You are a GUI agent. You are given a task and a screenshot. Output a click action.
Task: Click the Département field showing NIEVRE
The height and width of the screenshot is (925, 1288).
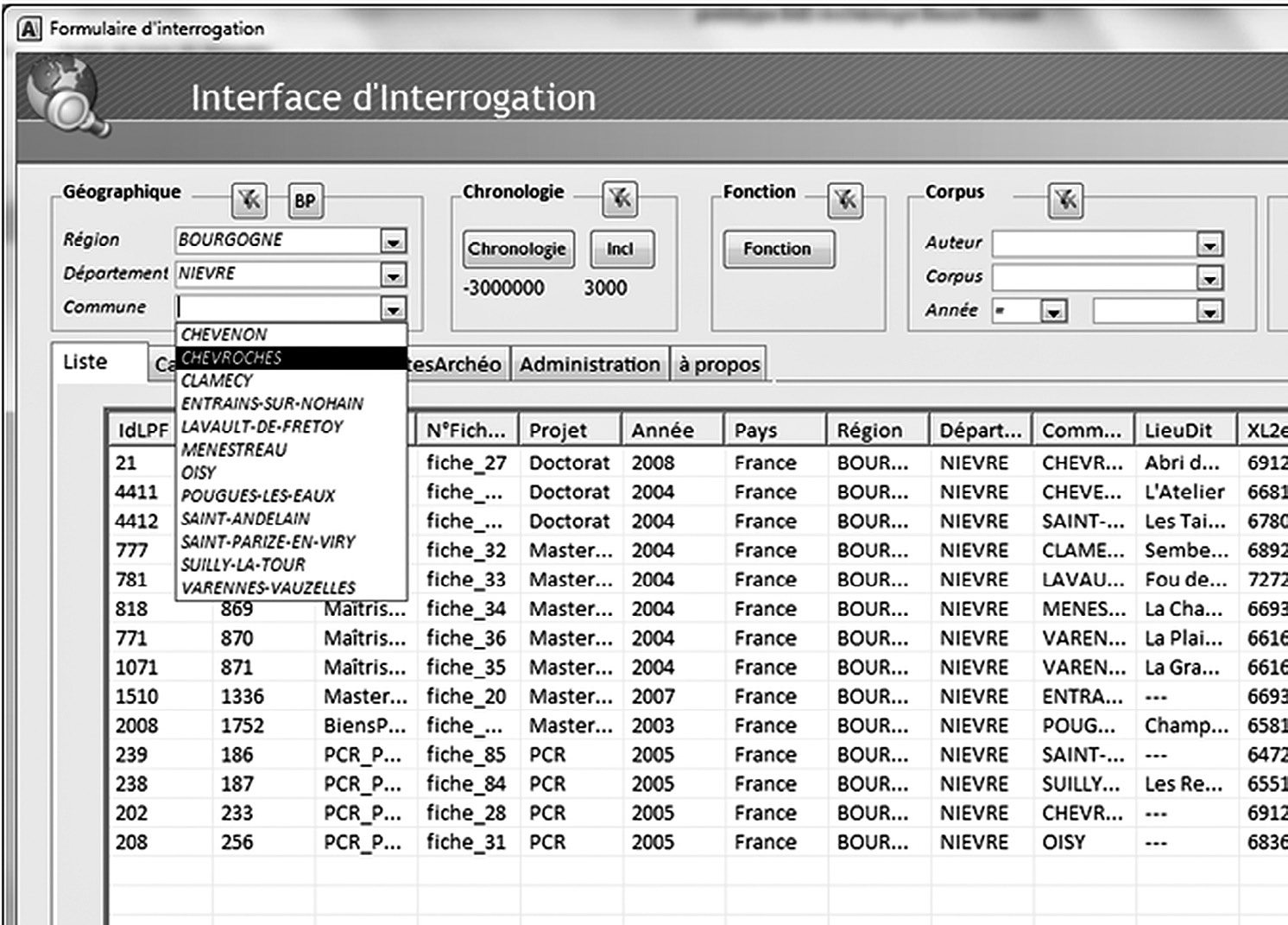(278, 274)
